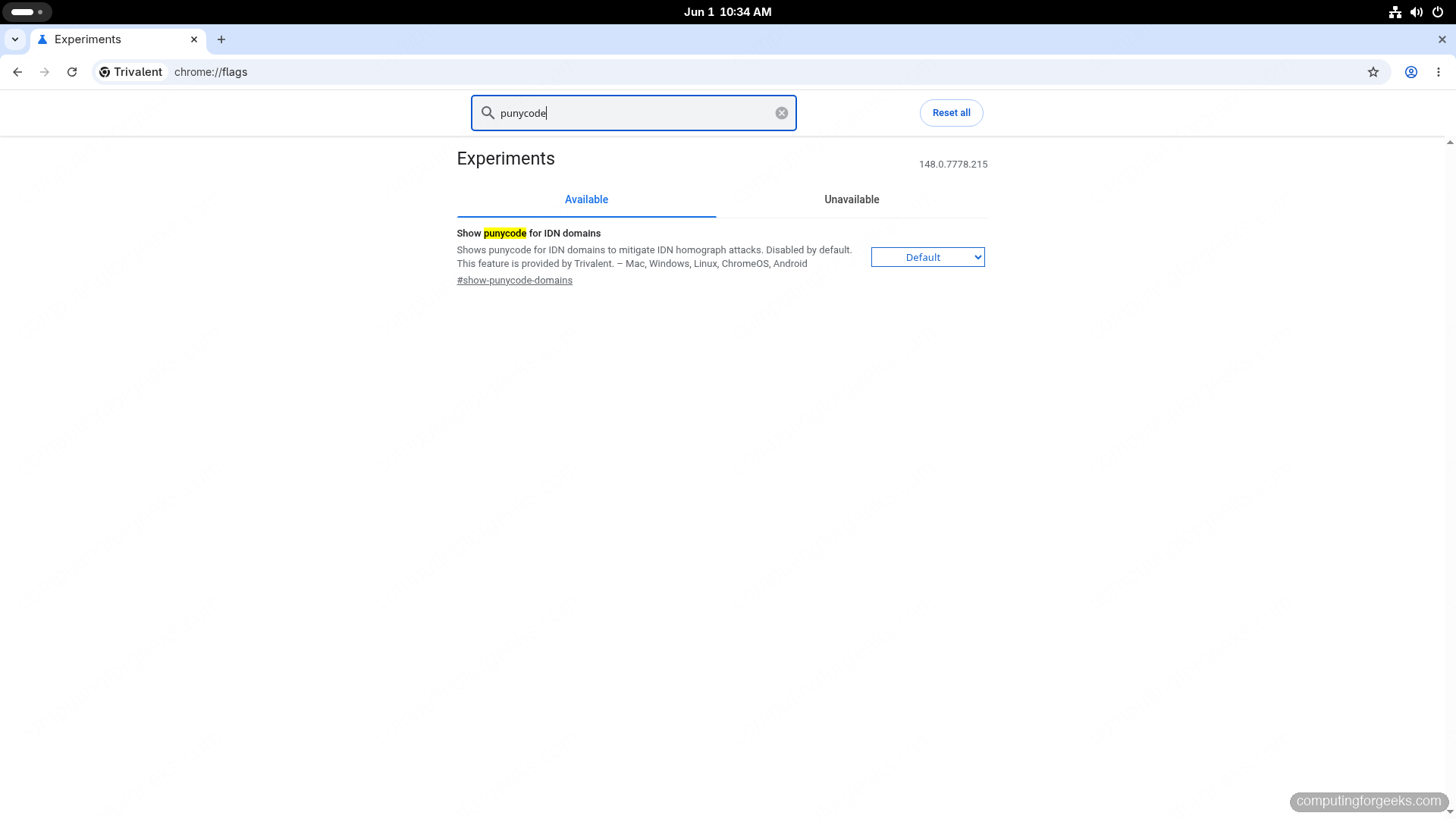Open the #show-punycode-domains link
The height and width of the screenshot is (819, 1456).
tap(515, 281)
